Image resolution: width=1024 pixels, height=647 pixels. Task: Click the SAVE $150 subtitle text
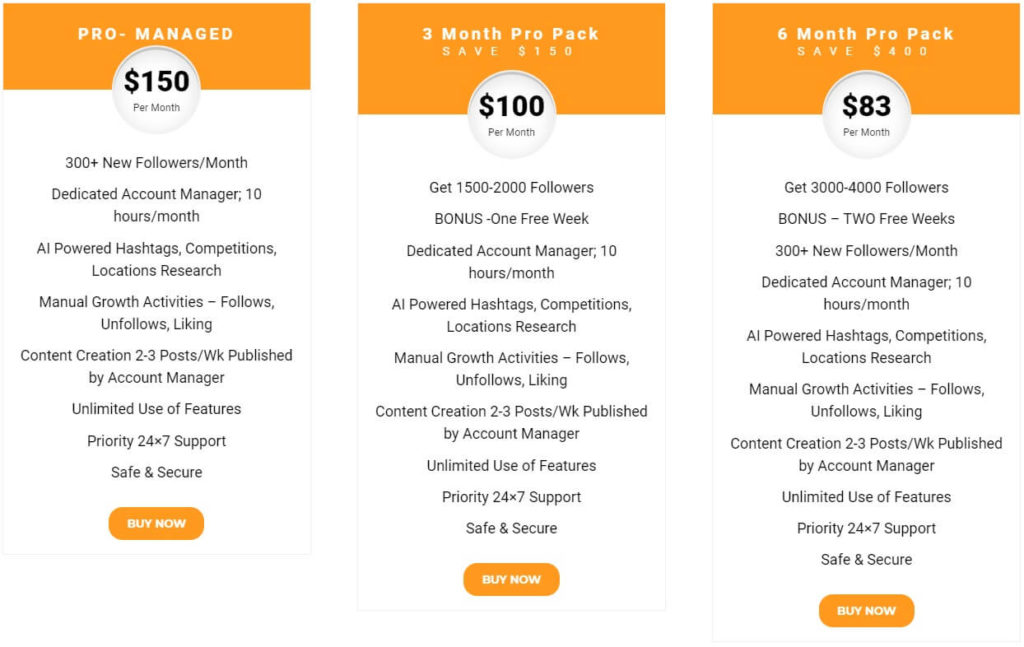point(508,52)
